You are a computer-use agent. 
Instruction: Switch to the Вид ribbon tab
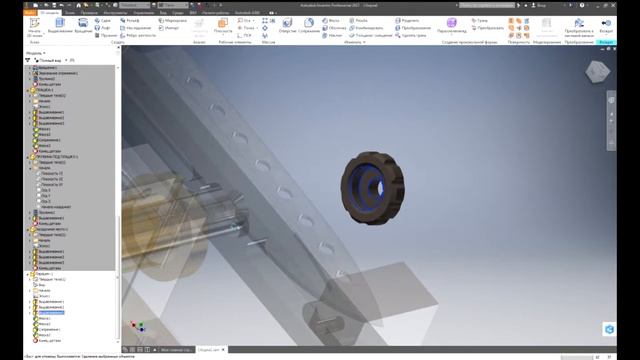tap(163, 13)
